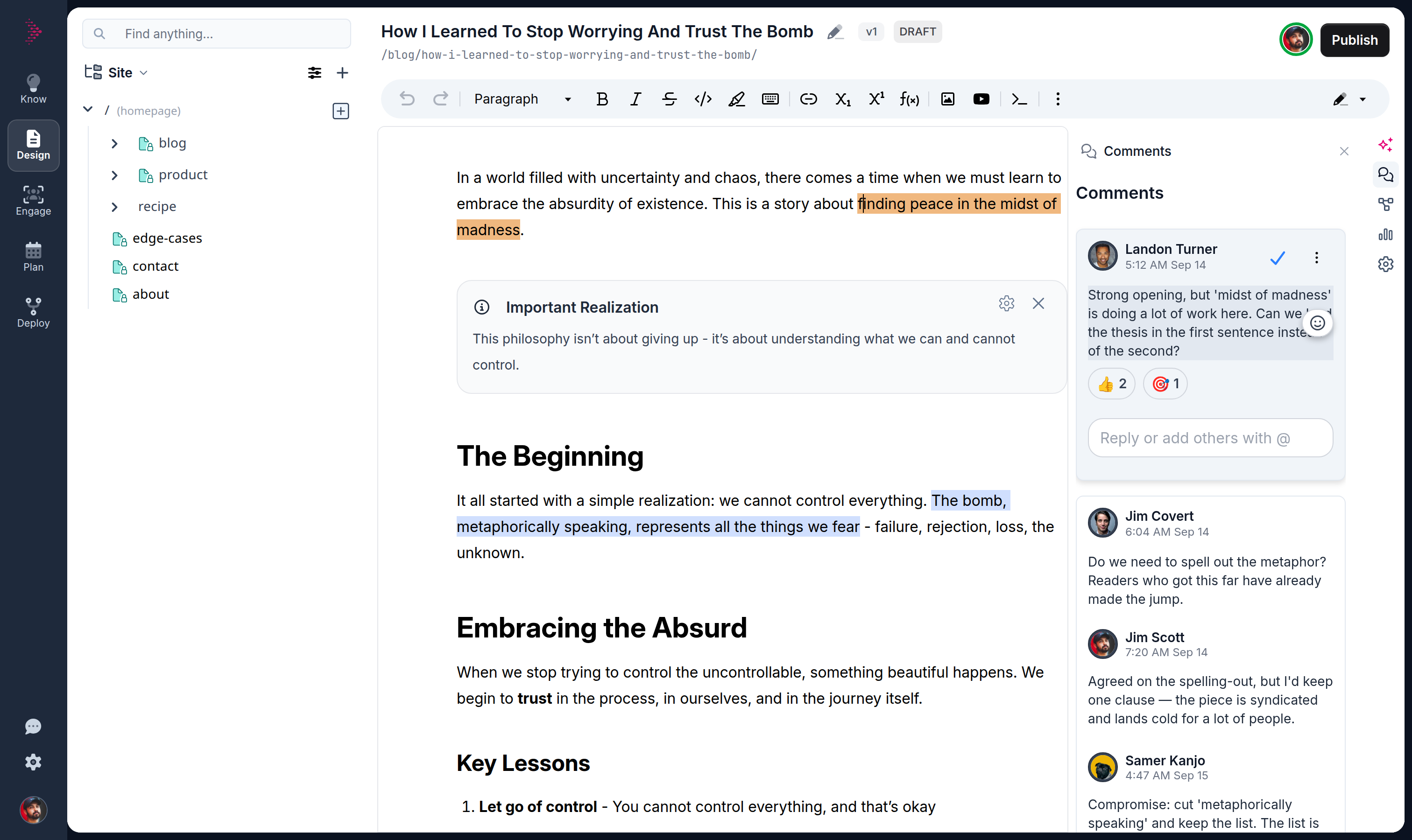Expand the recipe folder

coord(114,207)
